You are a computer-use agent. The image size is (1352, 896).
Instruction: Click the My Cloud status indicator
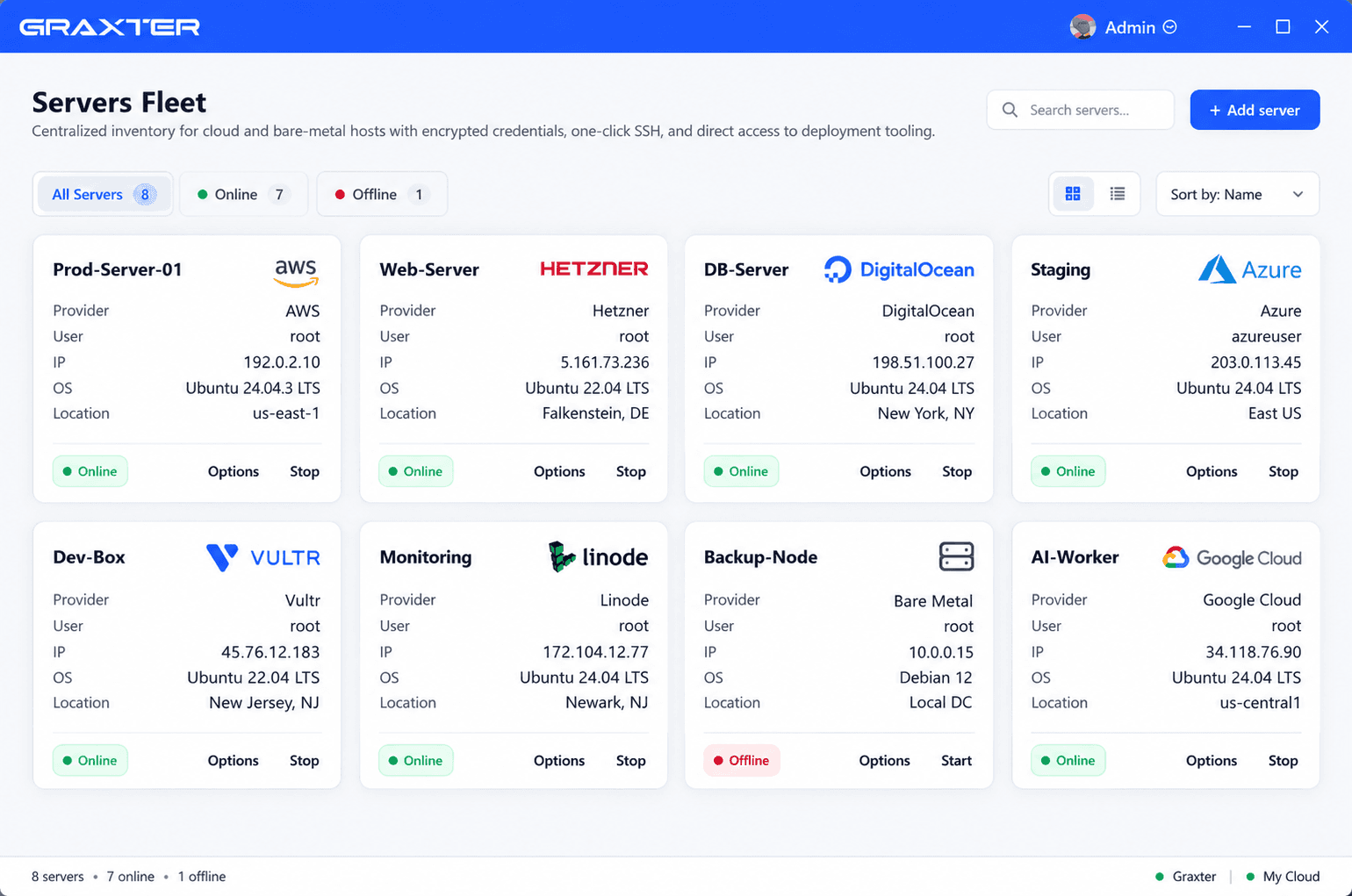point(1283,877)
